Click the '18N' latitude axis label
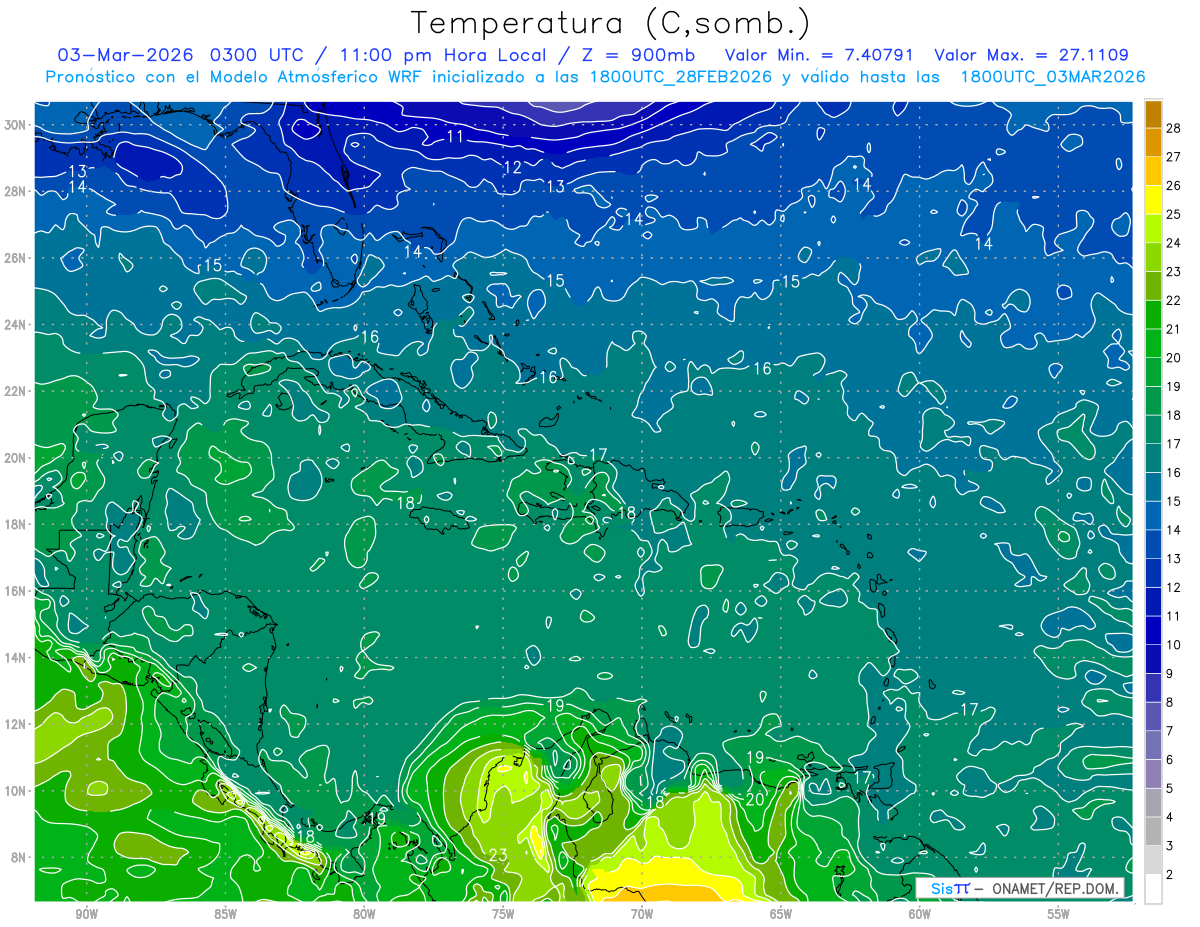This screenshot has height=927, width=1200. pyautogui.click(x=17, y=524)
